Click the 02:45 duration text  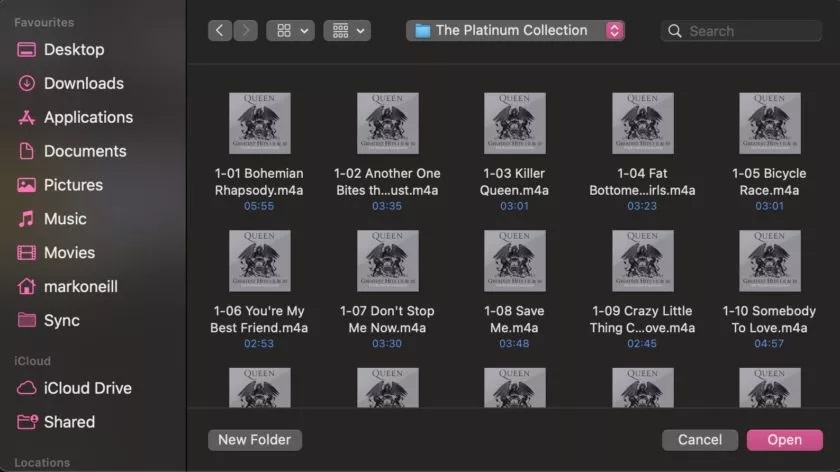coord(642,344)
